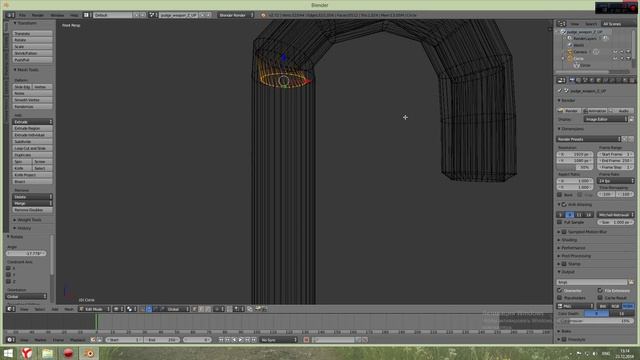Image resolution: width=640 pixels, height=360 pixels.
Task: Browse output folder icon
Action: [x=631, y=282]
